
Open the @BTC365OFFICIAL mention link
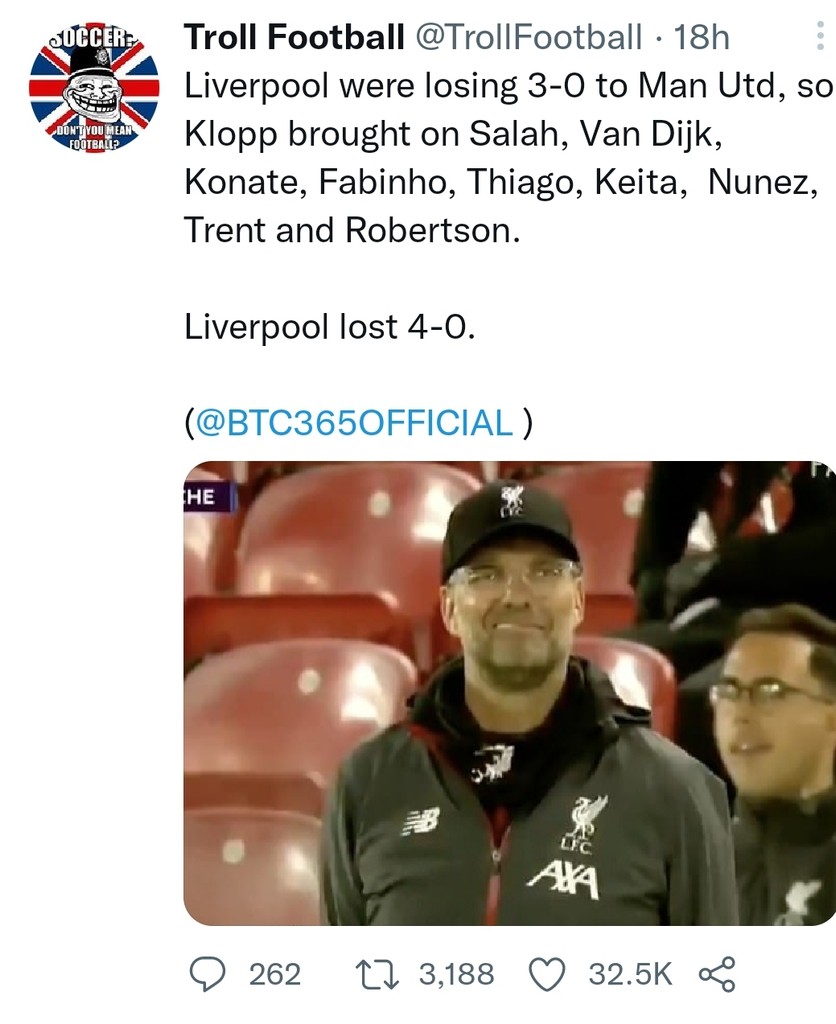coord(355,422)
